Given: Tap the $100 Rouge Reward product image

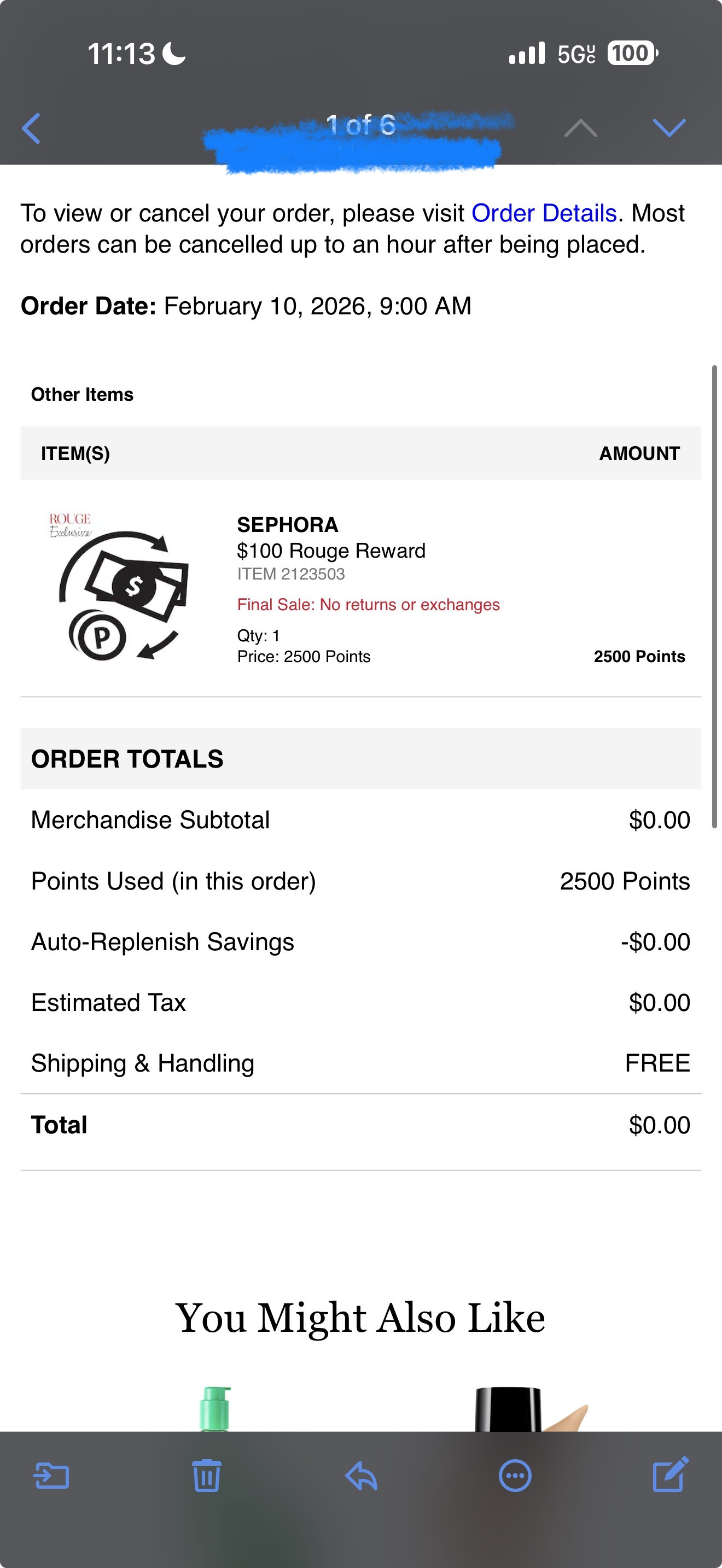Looking at the screenshot, I should pyautogui.click(x=119, y=586).
